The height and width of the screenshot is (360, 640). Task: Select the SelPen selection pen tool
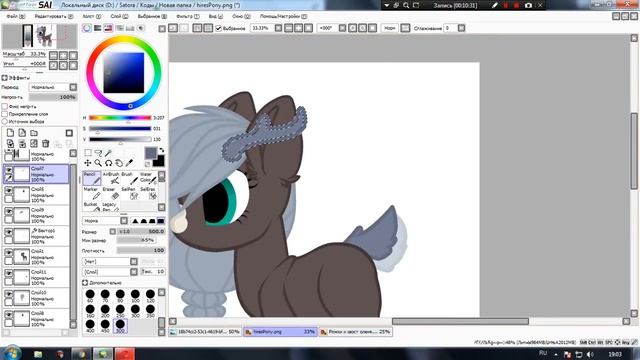[x=129, y=193]
